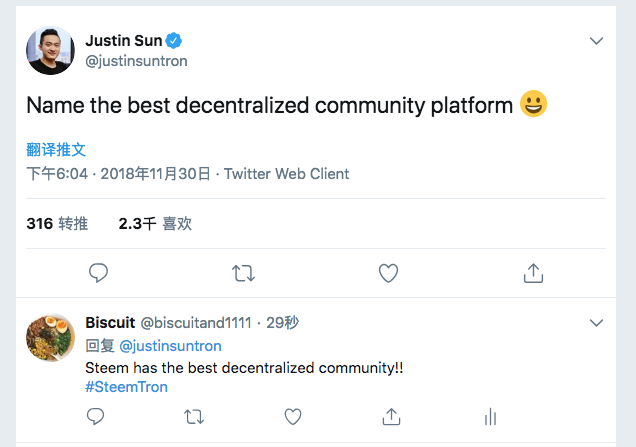Retweet Biscuit's reply
Image resolution: width=636 pixels, height=447 pixels.
point(194,417)
